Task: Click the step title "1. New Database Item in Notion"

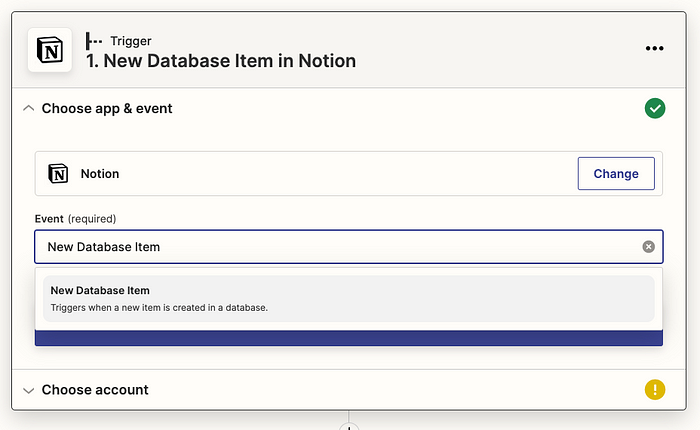Action: [221, 61]
